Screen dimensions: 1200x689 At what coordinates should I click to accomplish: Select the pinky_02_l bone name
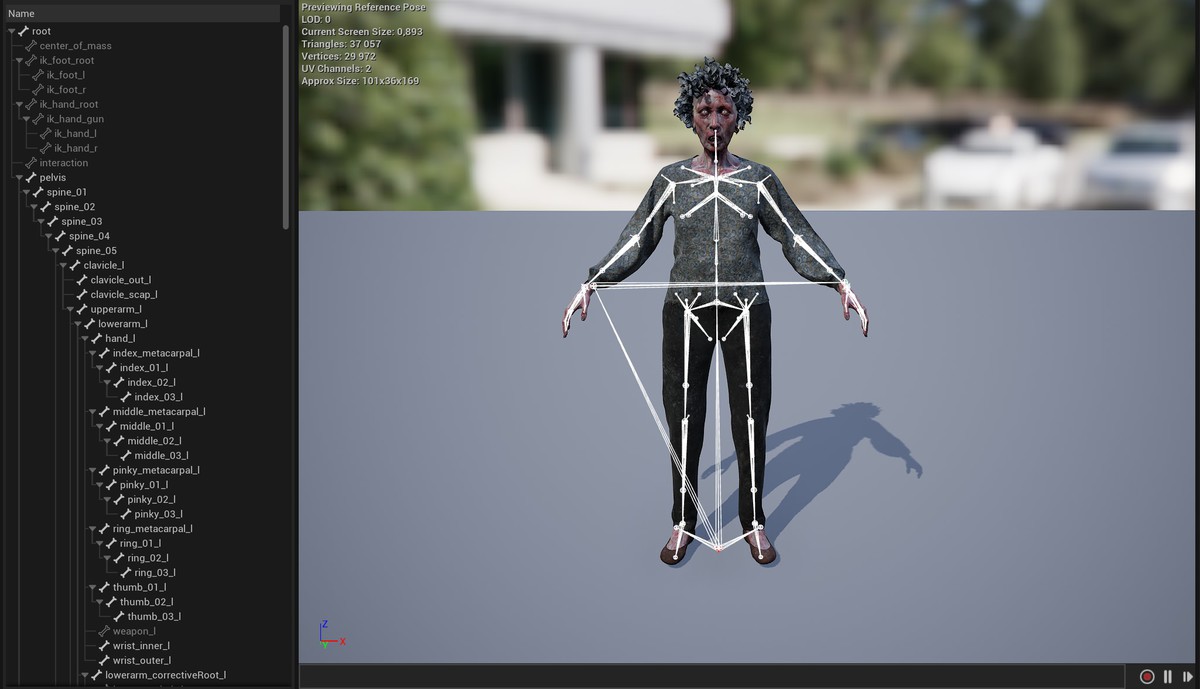(152, 500)
